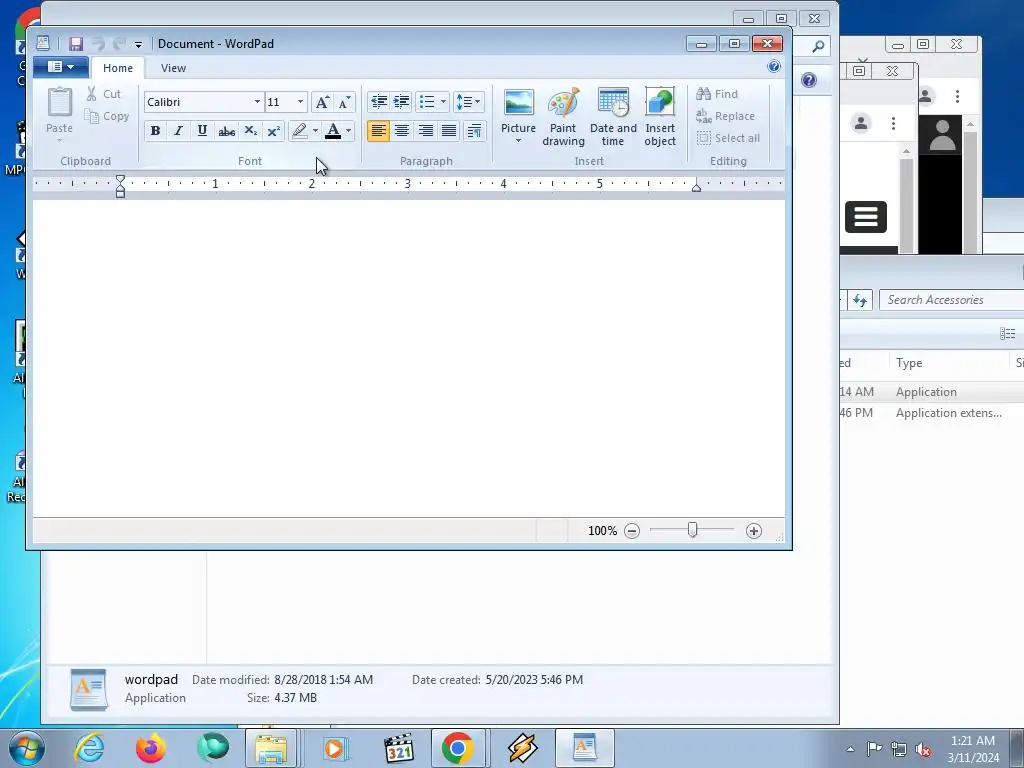Change view icon in Explorer window
Screen dimensions: 1024x768
pos(1007,334)
